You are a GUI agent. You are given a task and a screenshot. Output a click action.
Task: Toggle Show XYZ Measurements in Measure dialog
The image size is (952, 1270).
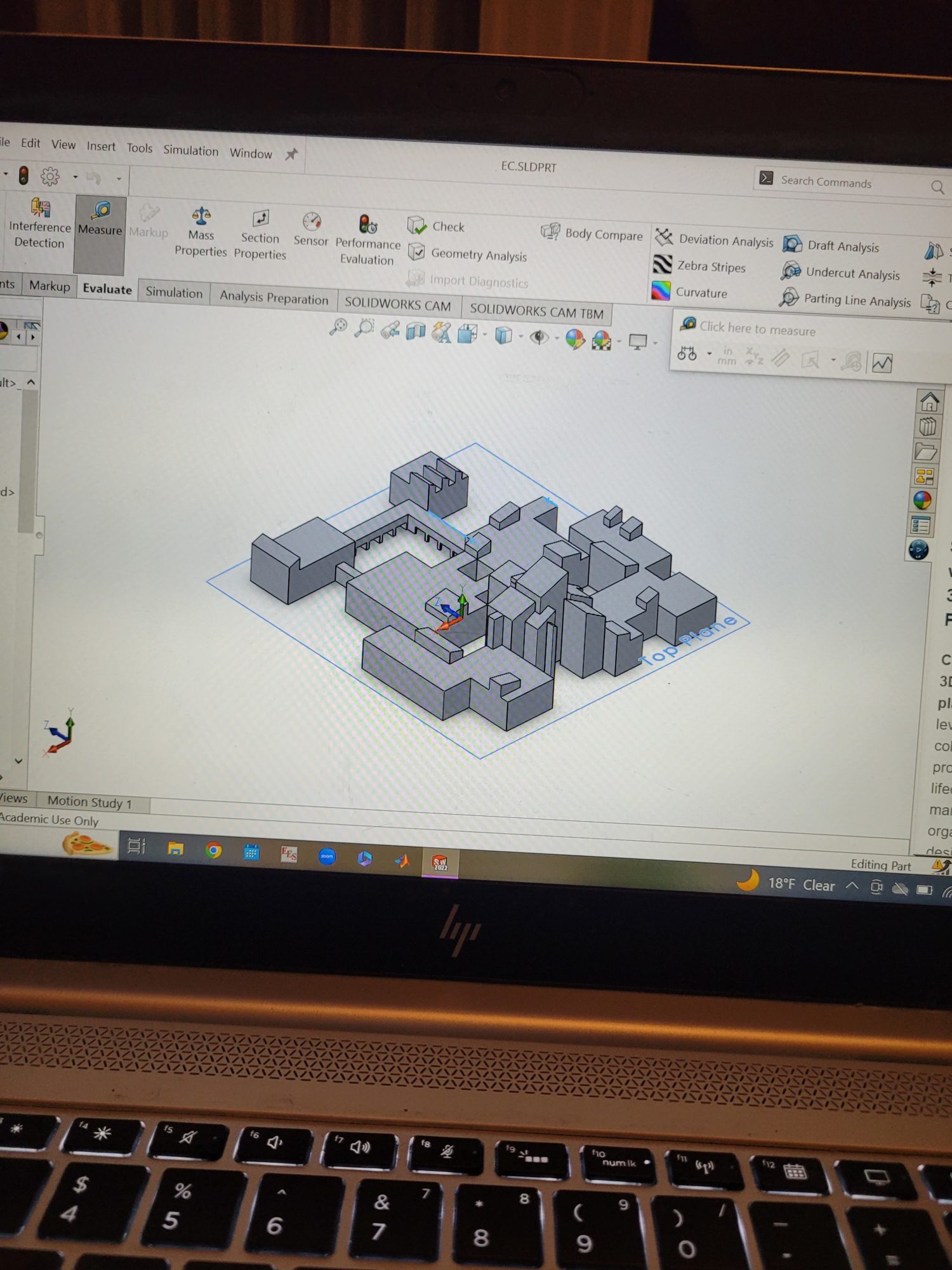coord(754,358)
